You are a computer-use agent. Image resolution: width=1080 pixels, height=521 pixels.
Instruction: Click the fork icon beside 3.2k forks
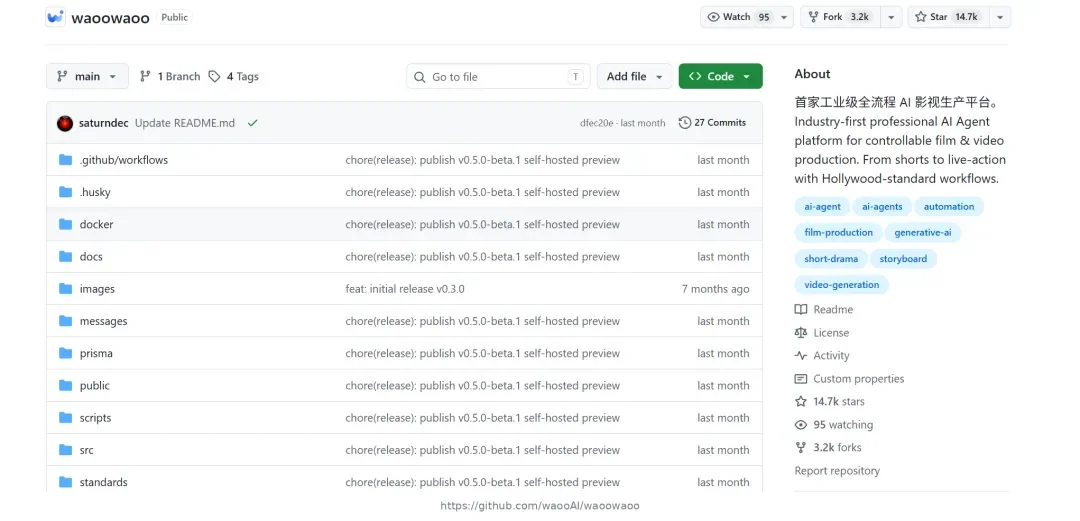tap(800, 447)
